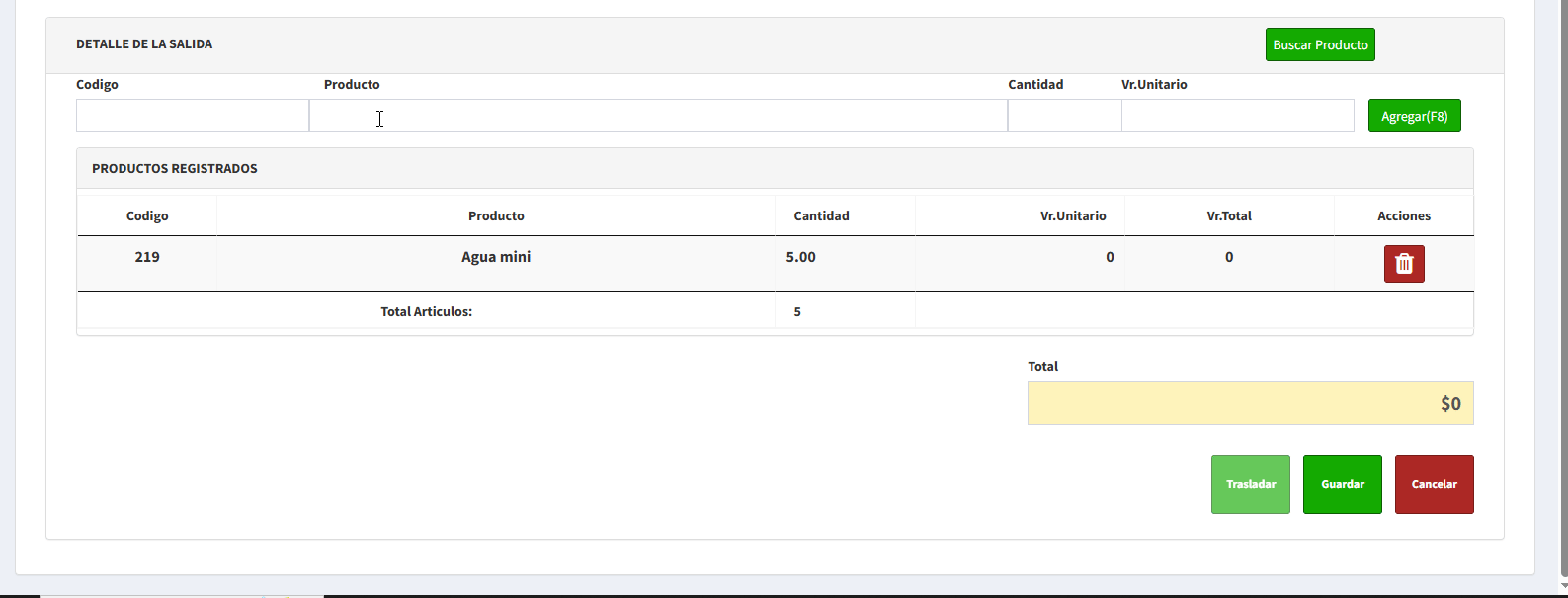Click the Vr.Unitario table column header
This screenshot has width=1568, height=598.
1073,215
